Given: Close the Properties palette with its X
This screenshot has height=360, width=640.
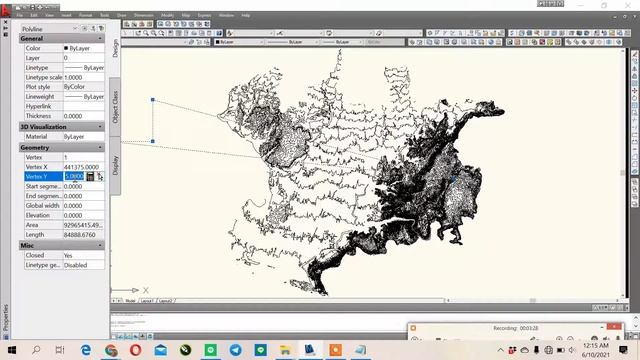Looking at the screenshot, I should pos(5,22).
